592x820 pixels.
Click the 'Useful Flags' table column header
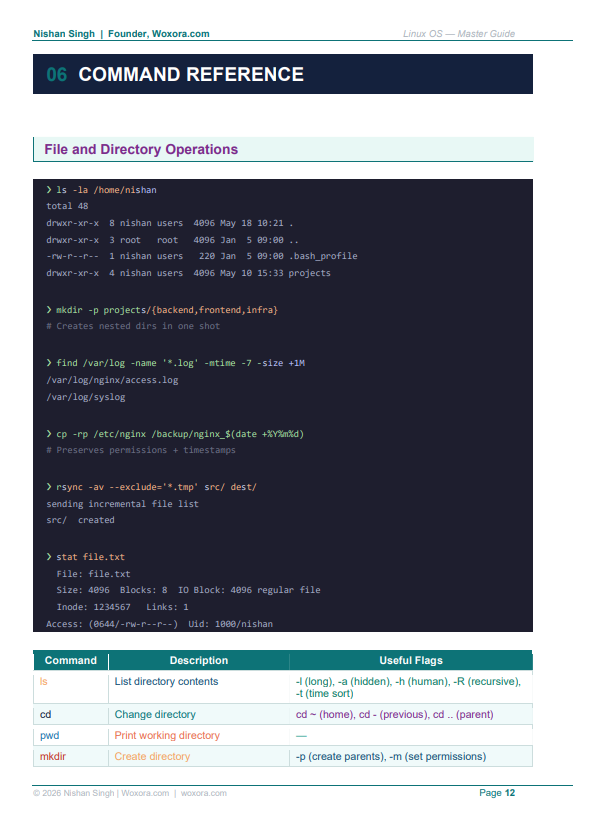[411, 660]
